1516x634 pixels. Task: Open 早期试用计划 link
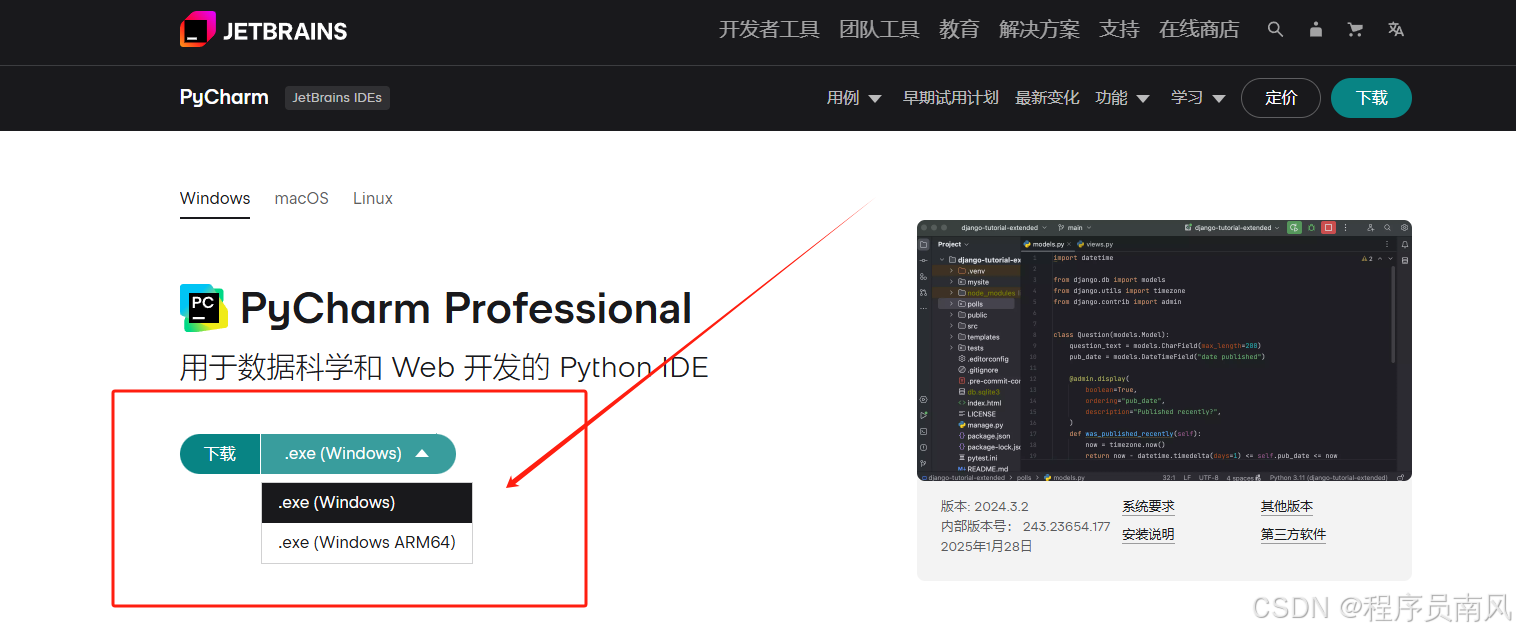(950, 98)
